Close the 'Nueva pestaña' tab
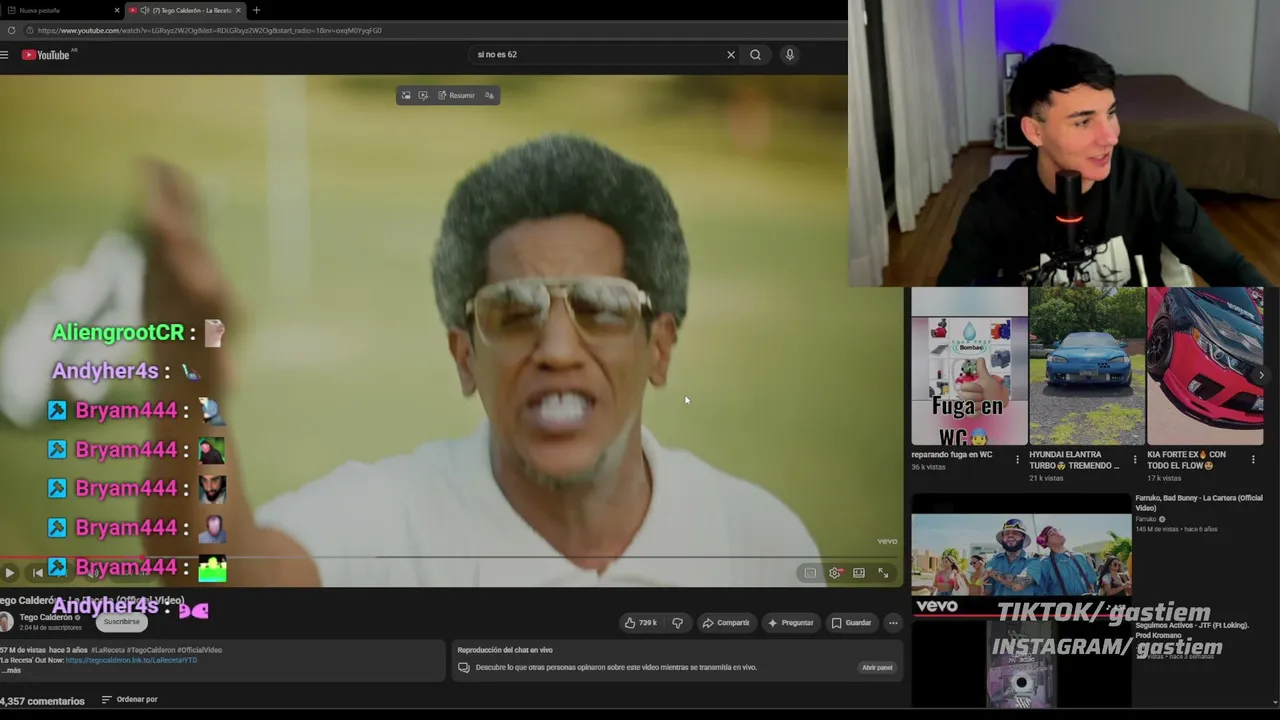This screenshot has width=1280, height=720. coord(117,10)
